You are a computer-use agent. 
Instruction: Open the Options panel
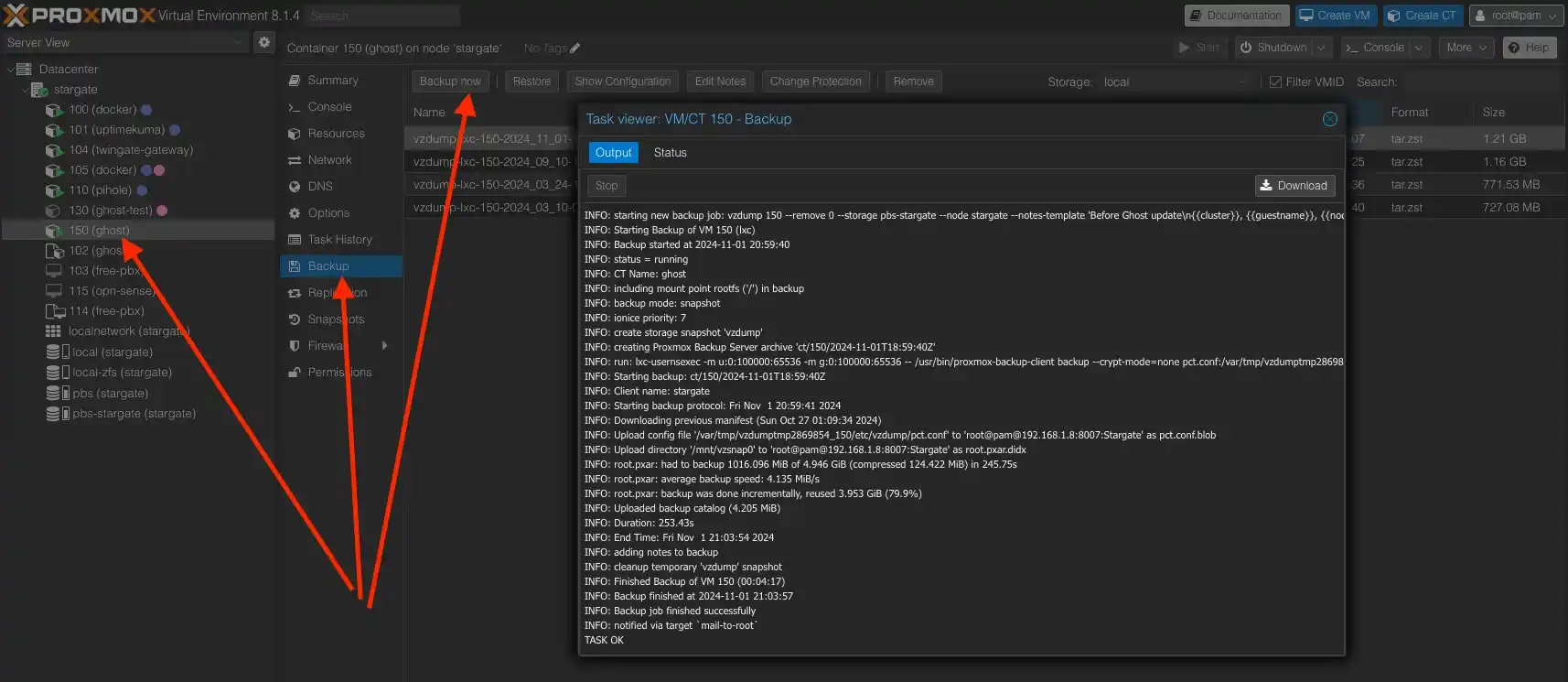coord(340,213)
